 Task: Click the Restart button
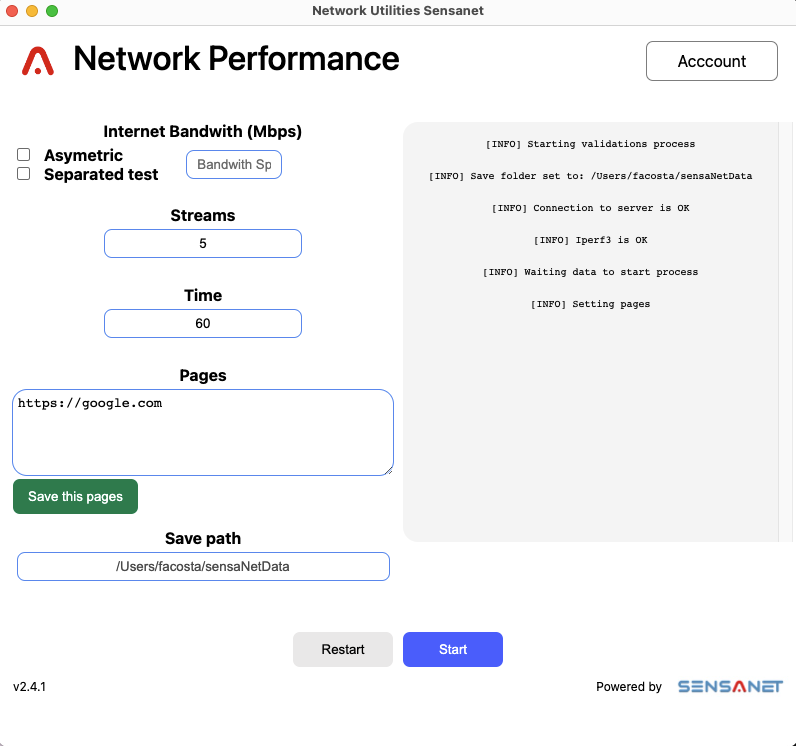point(343,649)
